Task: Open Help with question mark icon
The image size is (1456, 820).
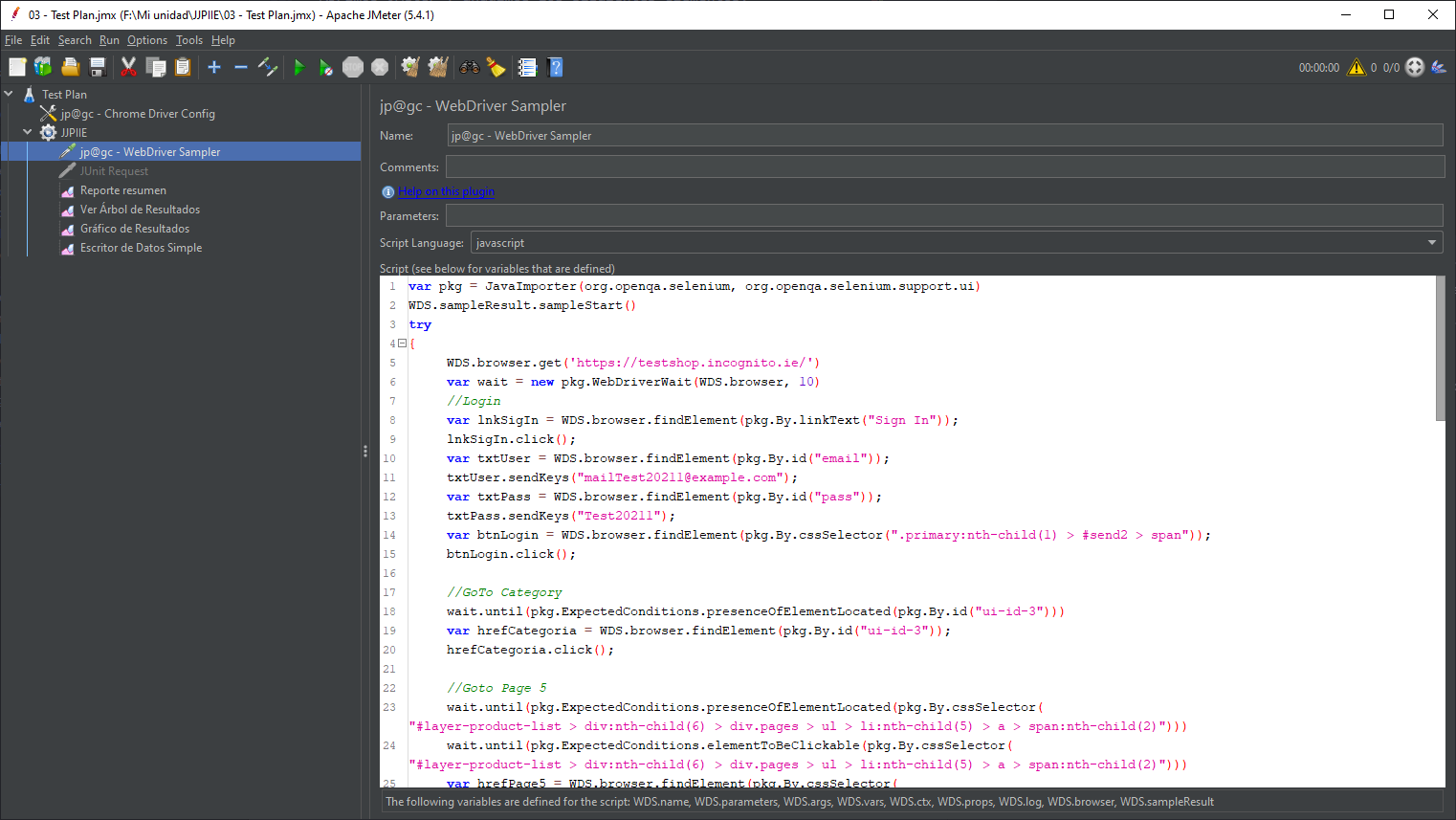Action: (x=555, y=67)
